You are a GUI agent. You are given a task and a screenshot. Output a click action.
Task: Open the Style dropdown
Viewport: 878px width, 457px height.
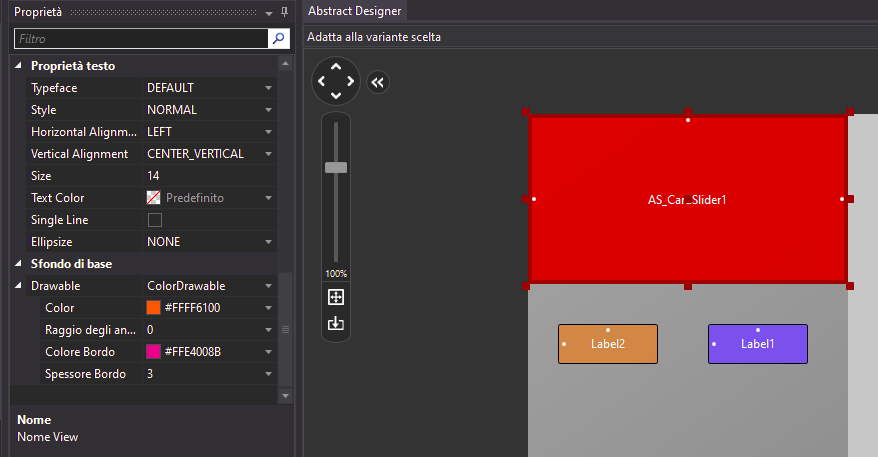tap(268, 110)
